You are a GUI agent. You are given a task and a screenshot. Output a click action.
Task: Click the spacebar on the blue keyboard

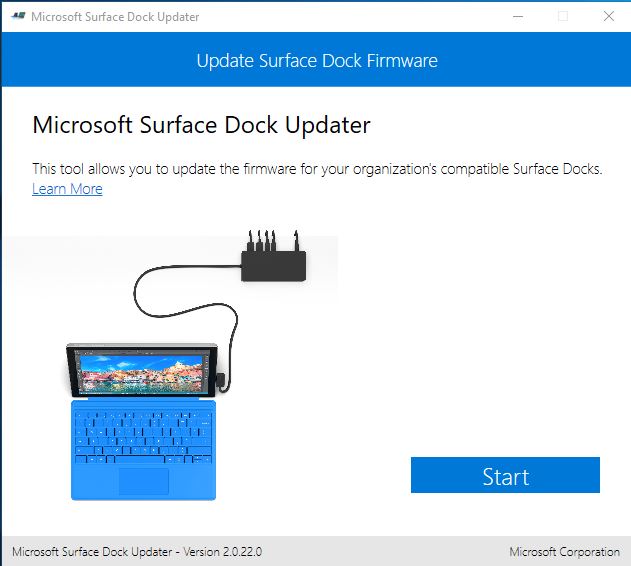pyautogui.click(x=140, y=459)
